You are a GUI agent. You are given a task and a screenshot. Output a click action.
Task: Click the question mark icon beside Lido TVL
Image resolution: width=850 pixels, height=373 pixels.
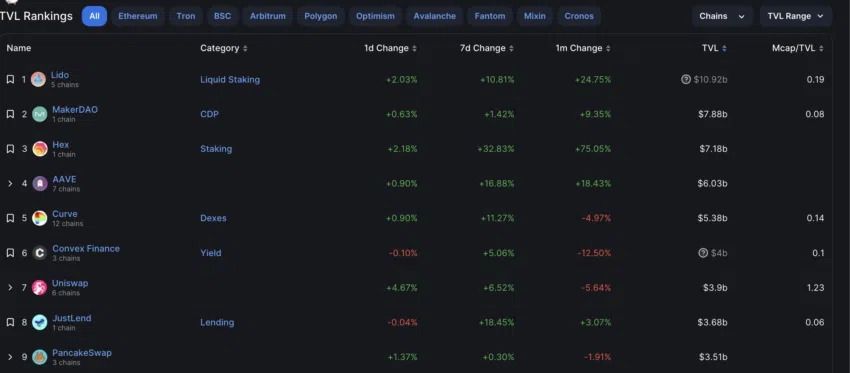(x=686, y=80)
